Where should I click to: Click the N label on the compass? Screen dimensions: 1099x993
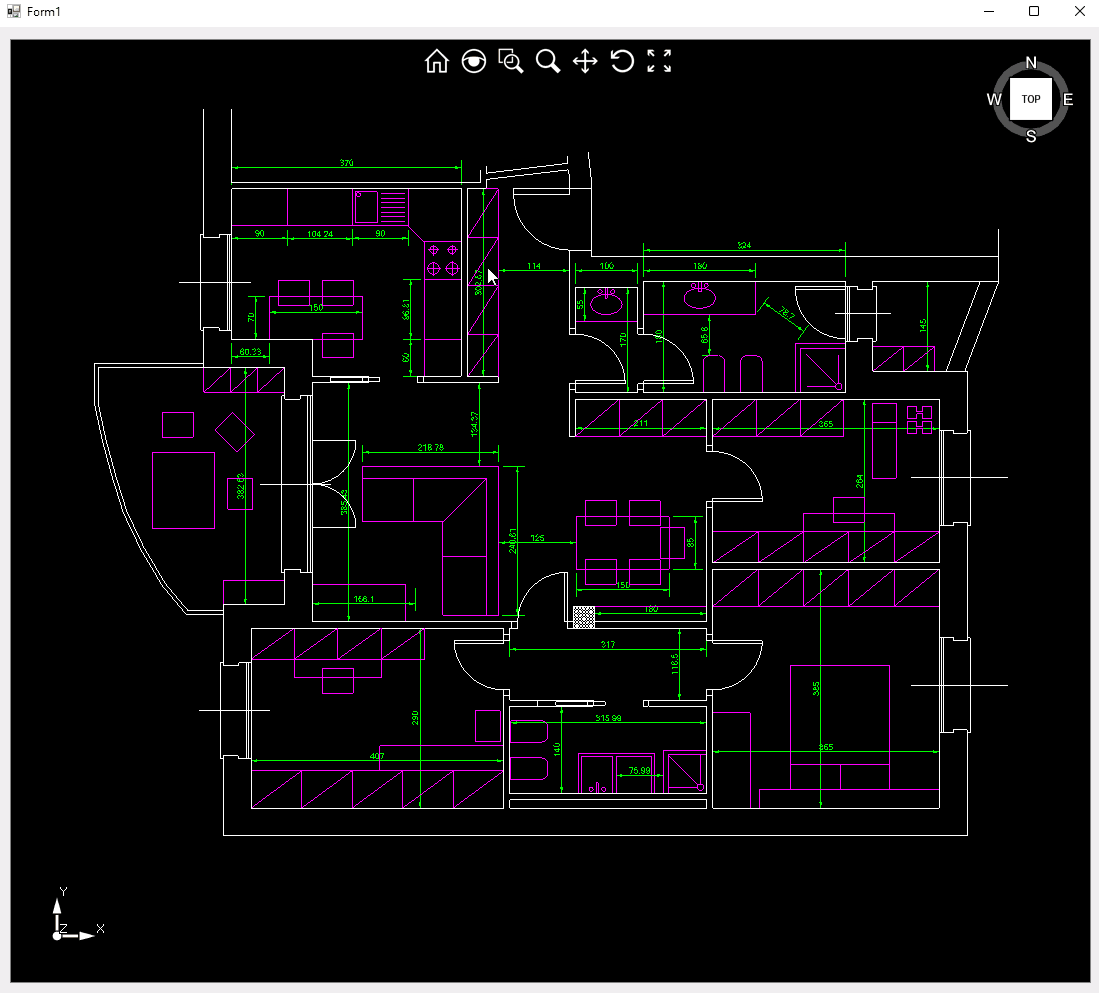(x=1031, y=63)
